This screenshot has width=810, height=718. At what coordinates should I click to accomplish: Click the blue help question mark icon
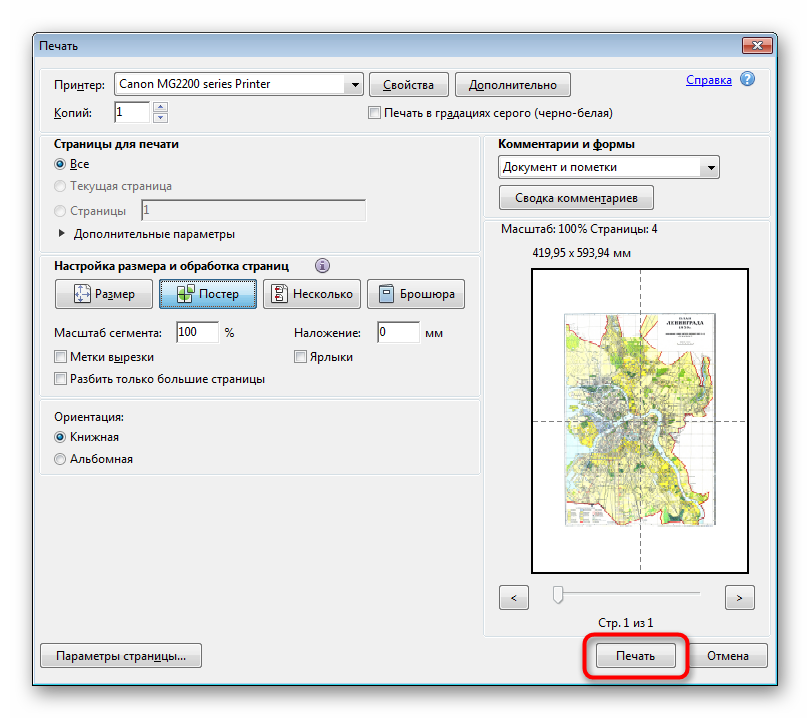[x=747, y=80]
